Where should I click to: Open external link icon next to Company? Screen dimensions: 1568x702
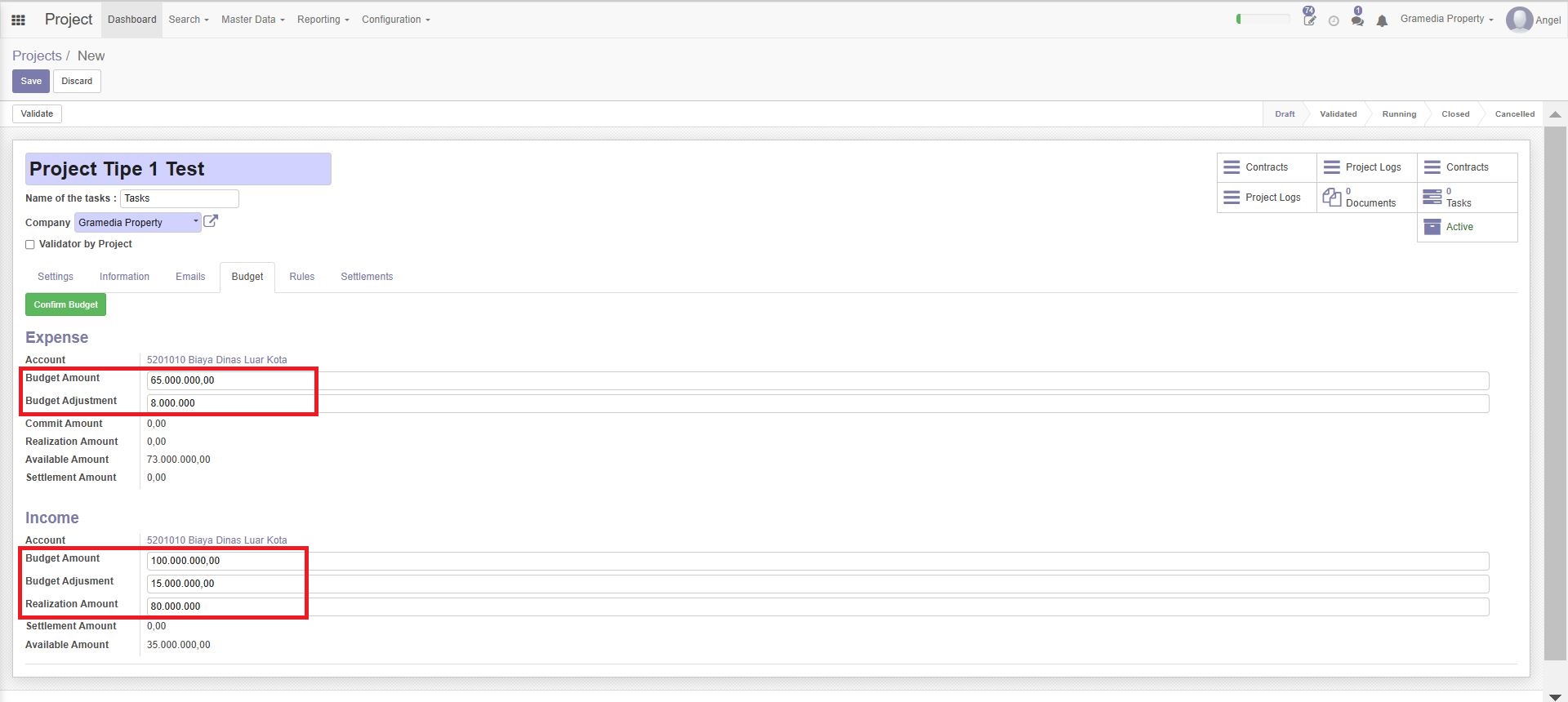211,221
